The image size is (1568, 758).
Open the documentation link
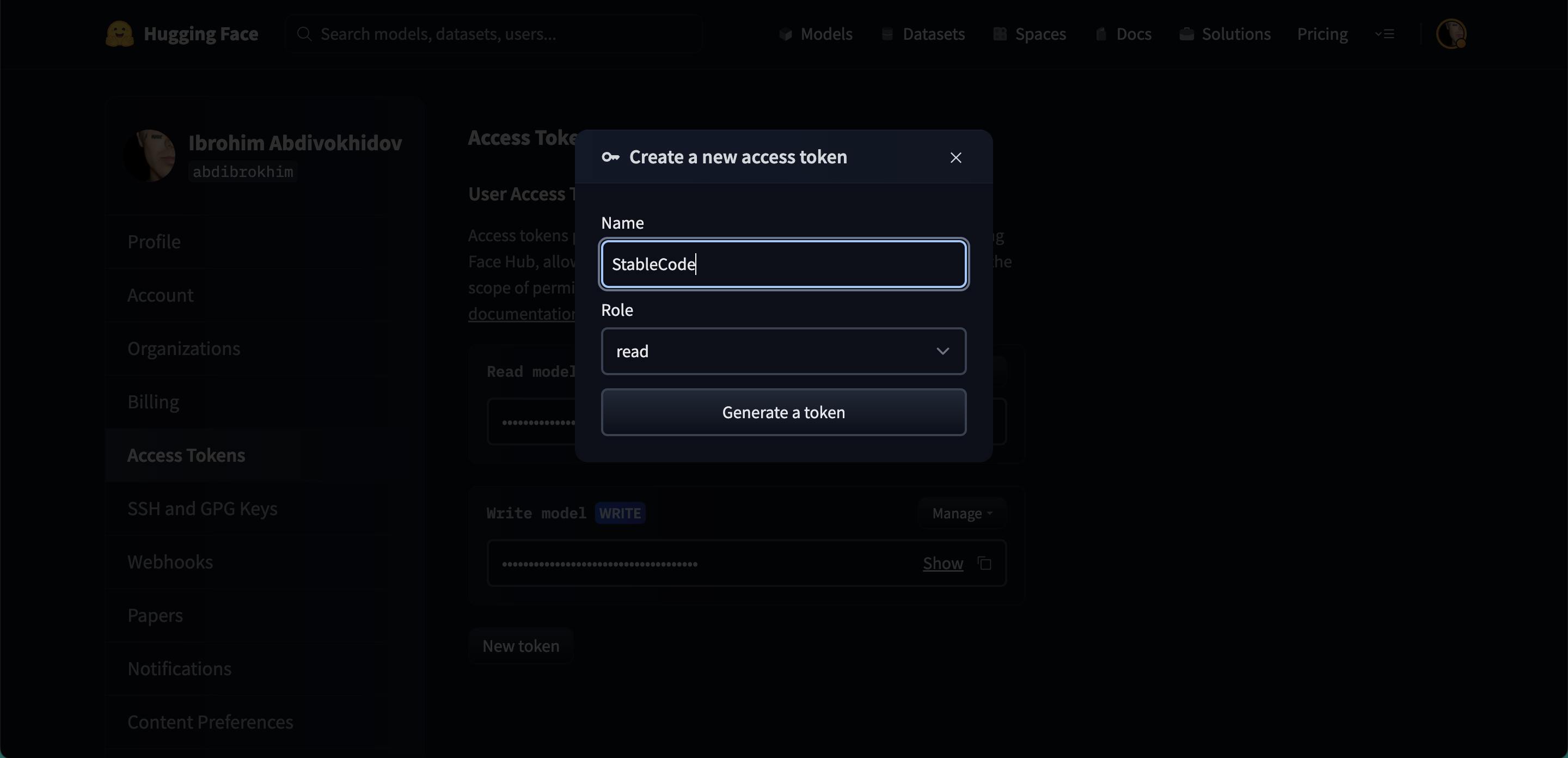[x=522, y=314]
